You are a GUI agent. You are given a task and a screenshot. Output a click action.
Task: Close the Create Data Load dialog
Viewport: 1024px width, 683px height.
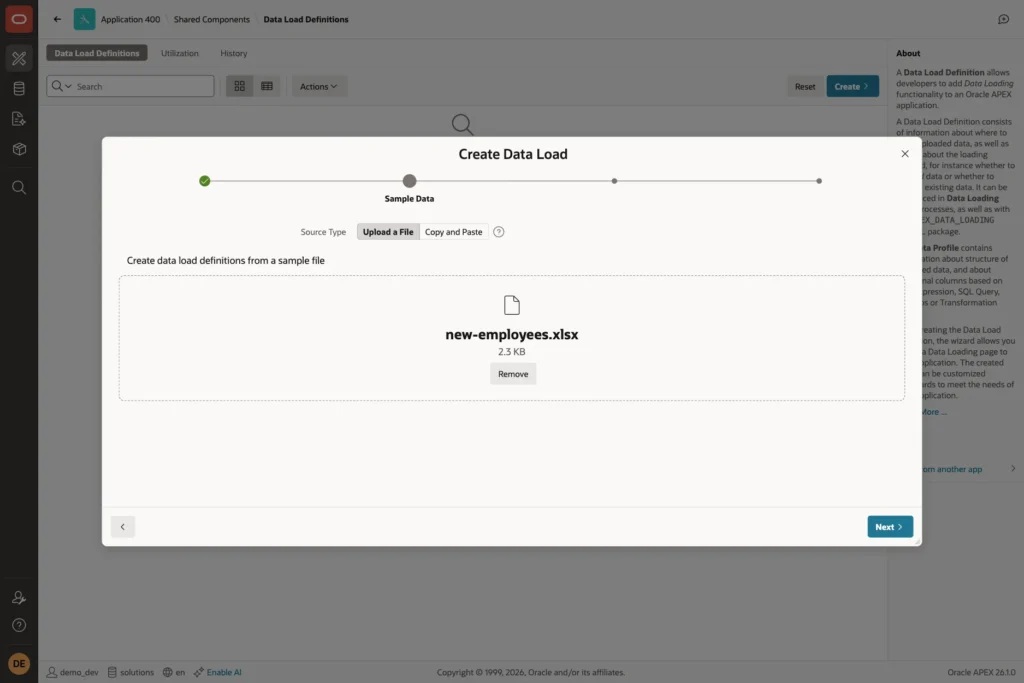pos(904,154)
